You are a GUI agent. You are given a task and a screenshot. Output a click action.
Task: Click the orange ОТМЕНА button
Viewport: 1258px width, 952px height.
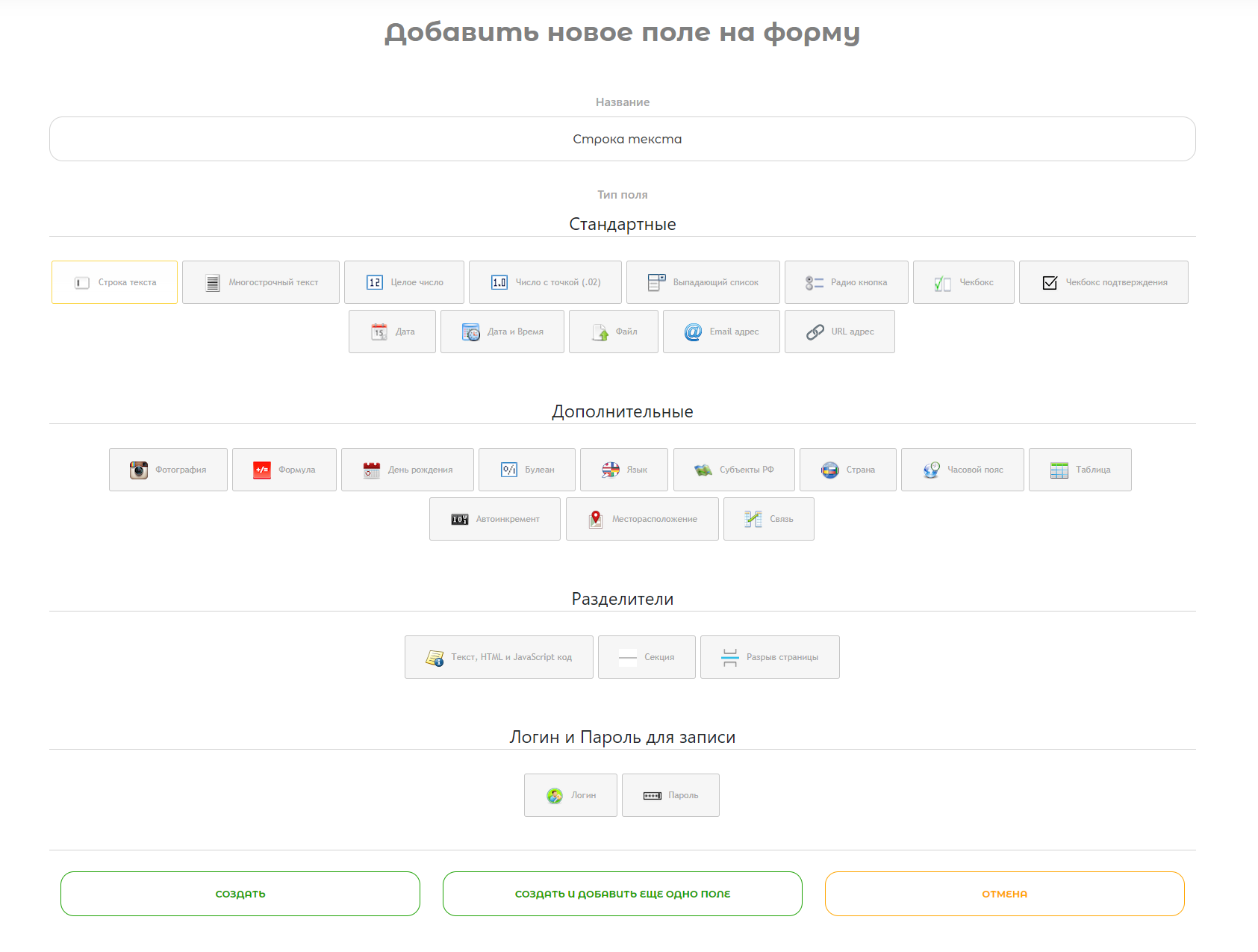1004,894
